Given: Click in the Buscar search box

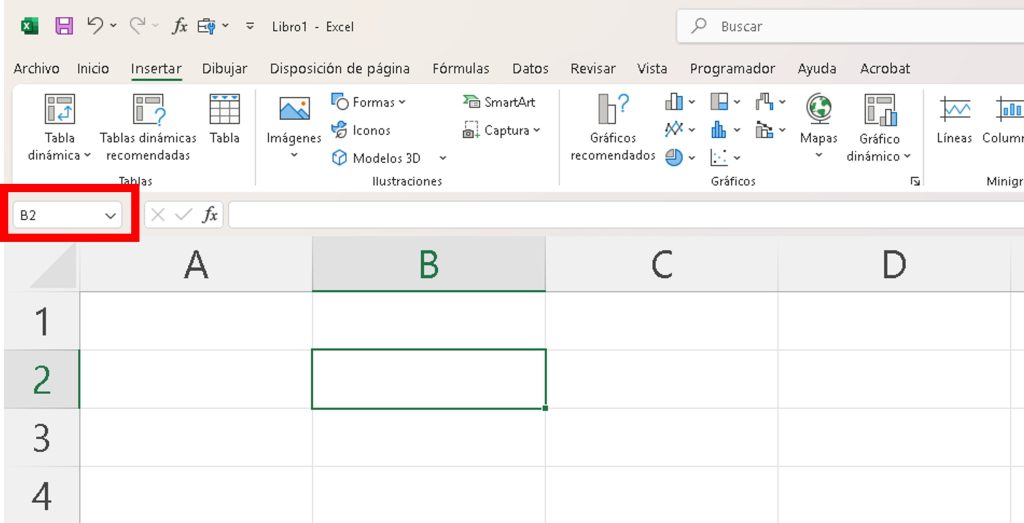Looking at the screenshot, I should point(850,27).
